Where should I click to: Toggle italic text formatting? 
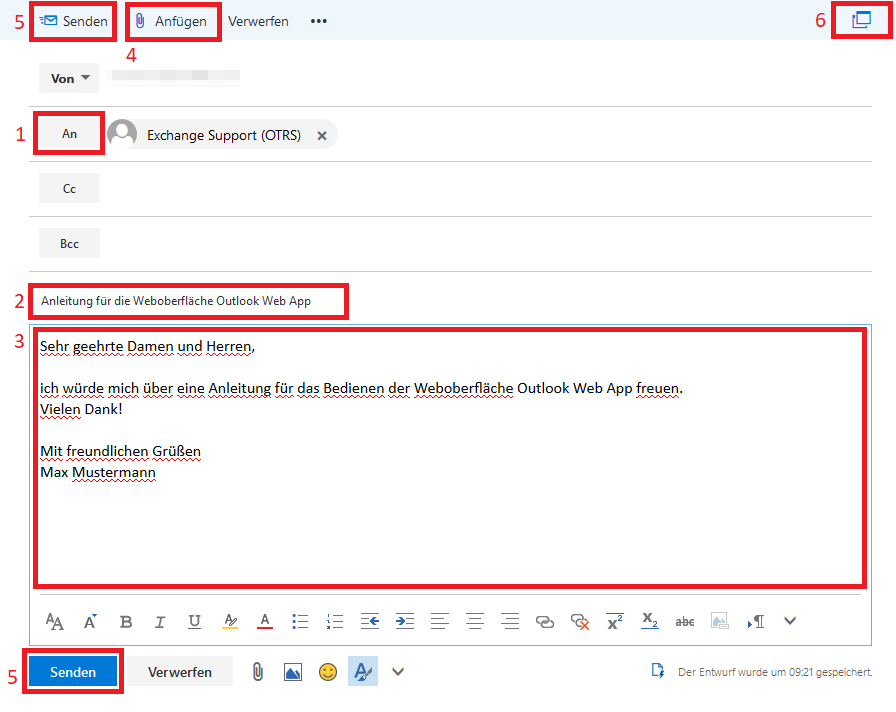point(160,621)
